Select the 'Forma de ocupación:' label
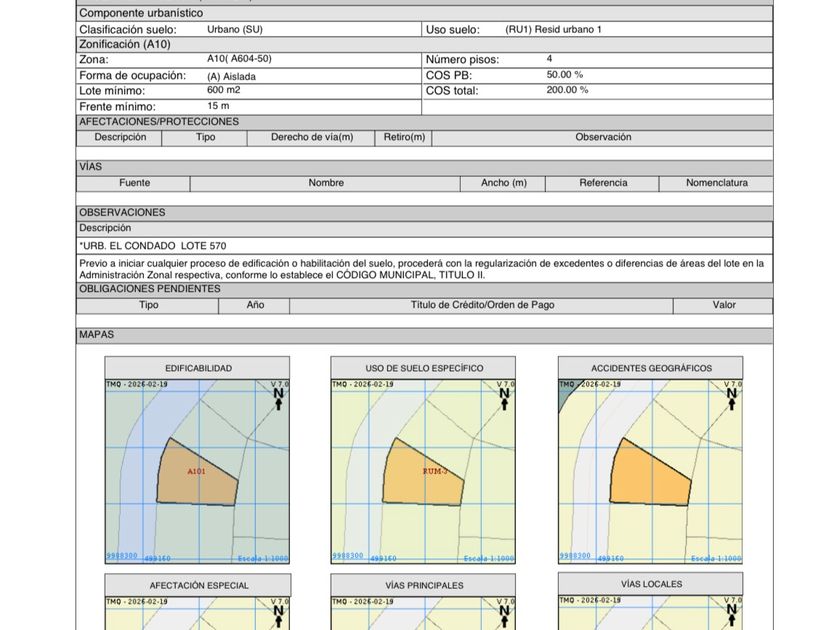The image size is (840, 630). pyautogui.click(x=132, y=76)
